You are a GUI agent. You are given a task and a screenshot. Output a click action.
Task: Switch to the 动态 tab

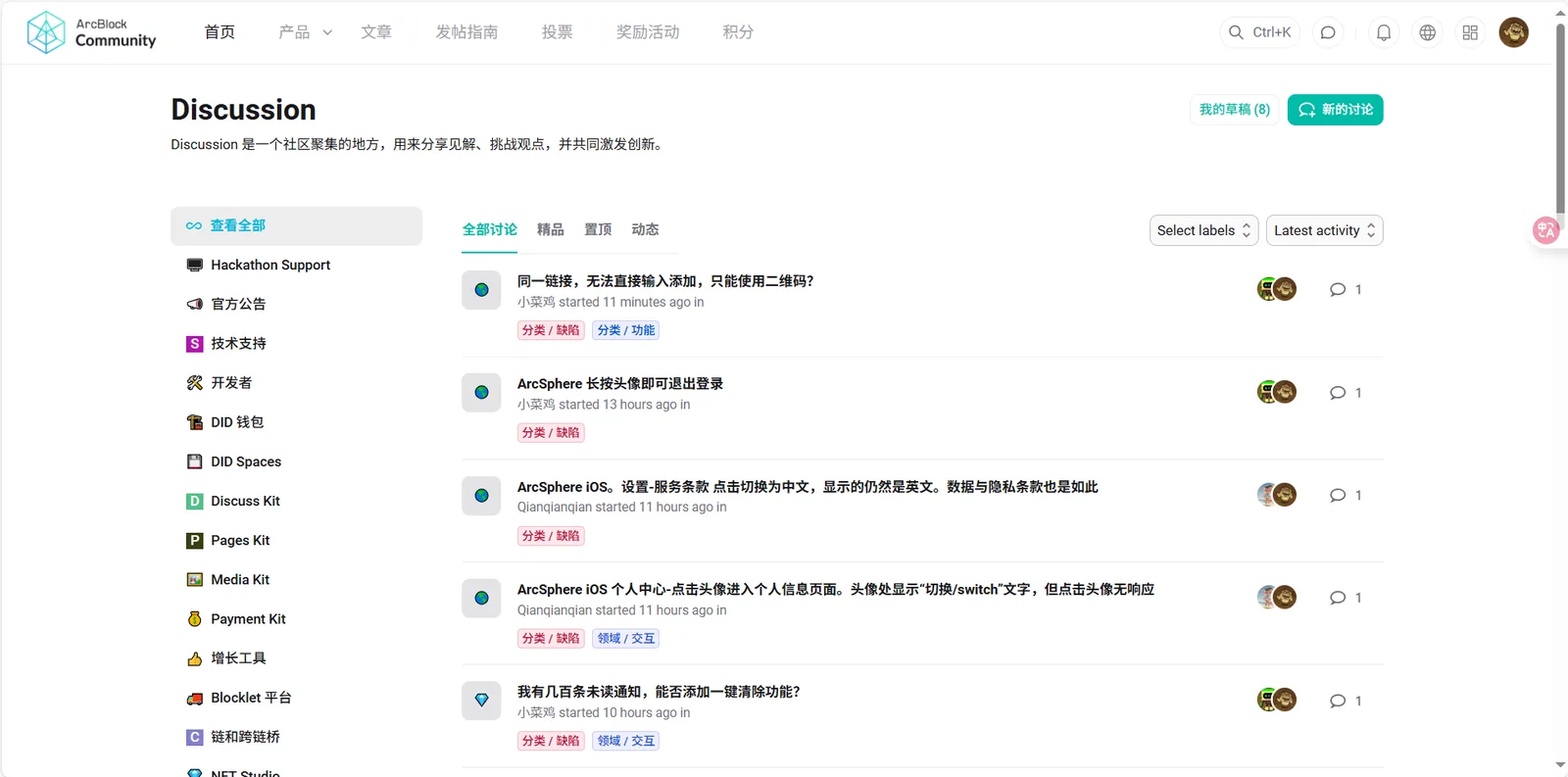click(x=645, y=229)
